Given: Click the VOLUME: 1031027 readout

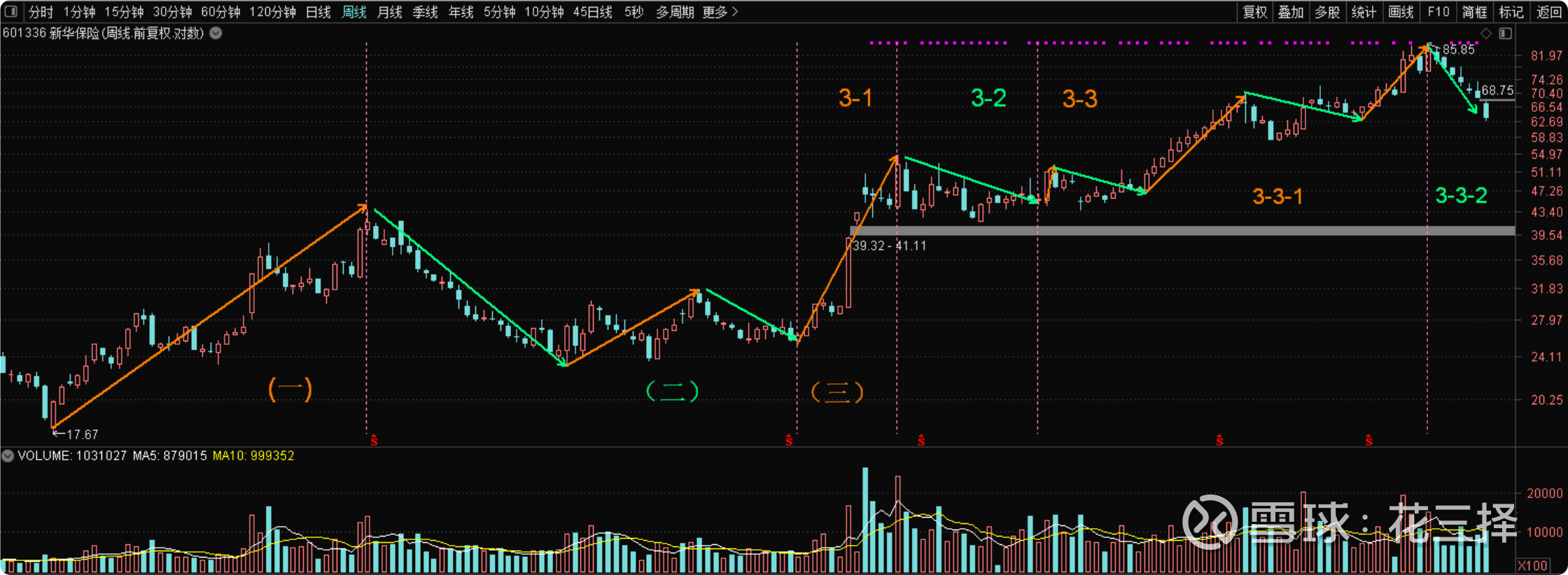Looking at the screenshot, I should pyautogui.click(x=72, y=455).
